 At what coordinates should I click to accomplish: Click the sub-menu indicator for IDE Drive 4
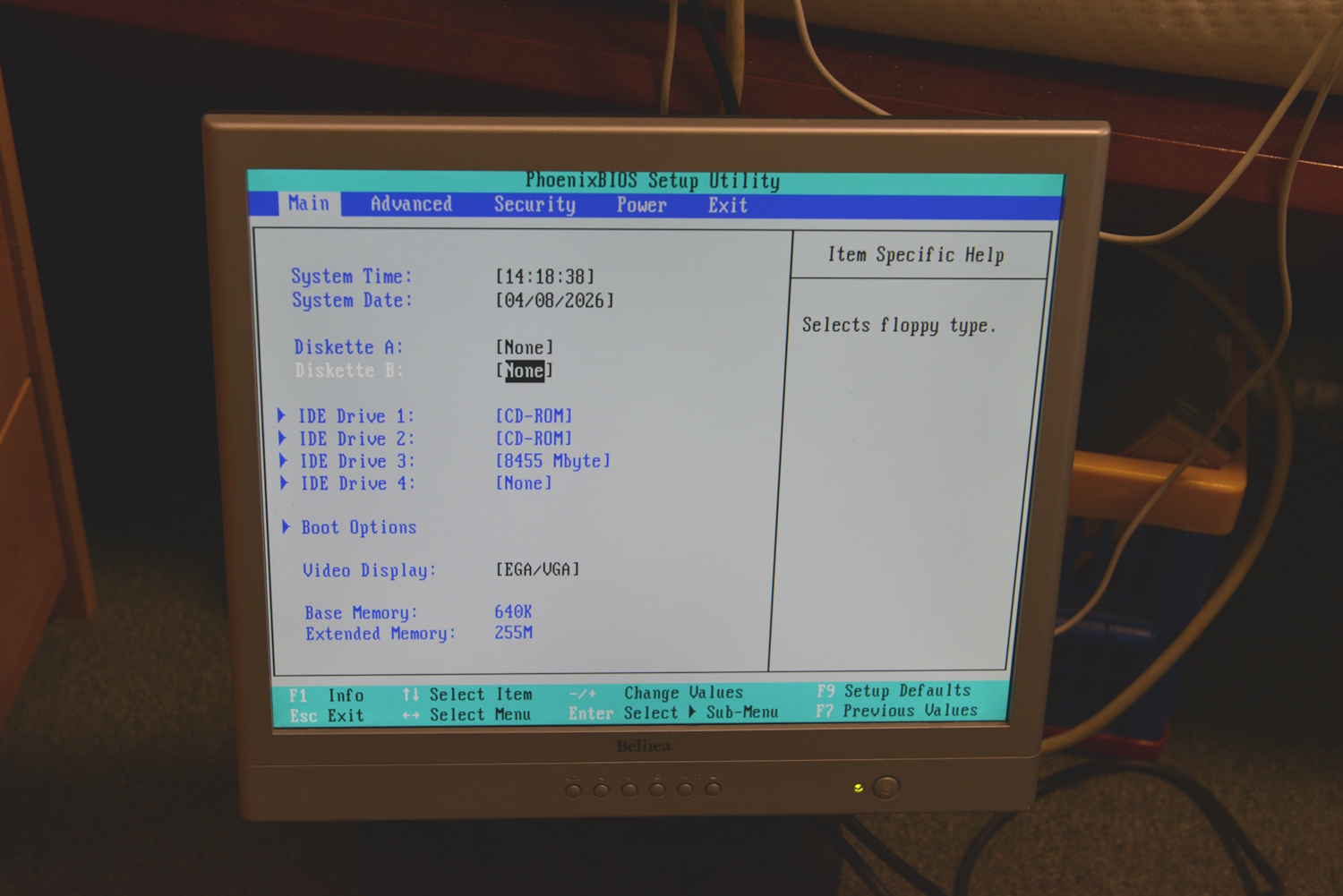282,483
